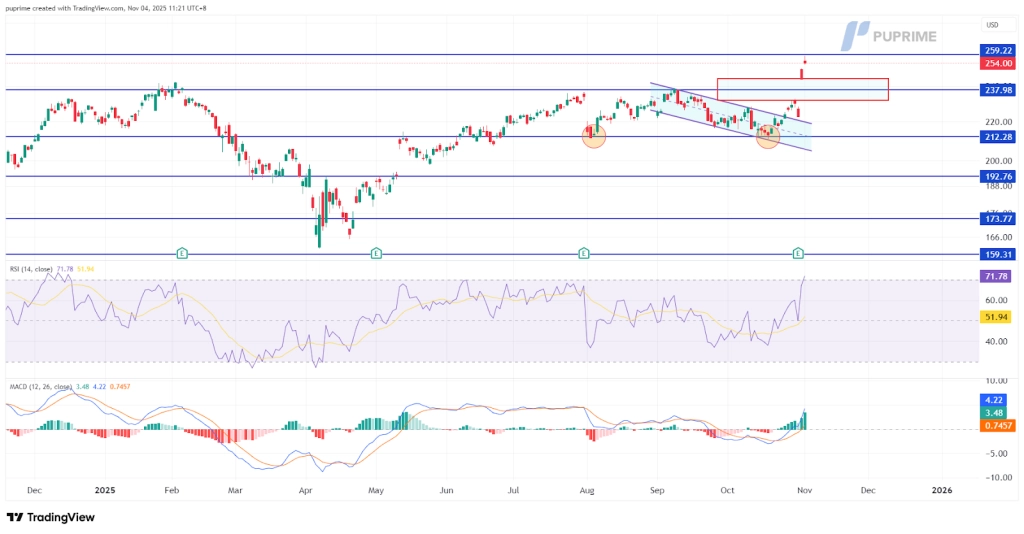Click the Feb label on the time axis

(172, 490)
